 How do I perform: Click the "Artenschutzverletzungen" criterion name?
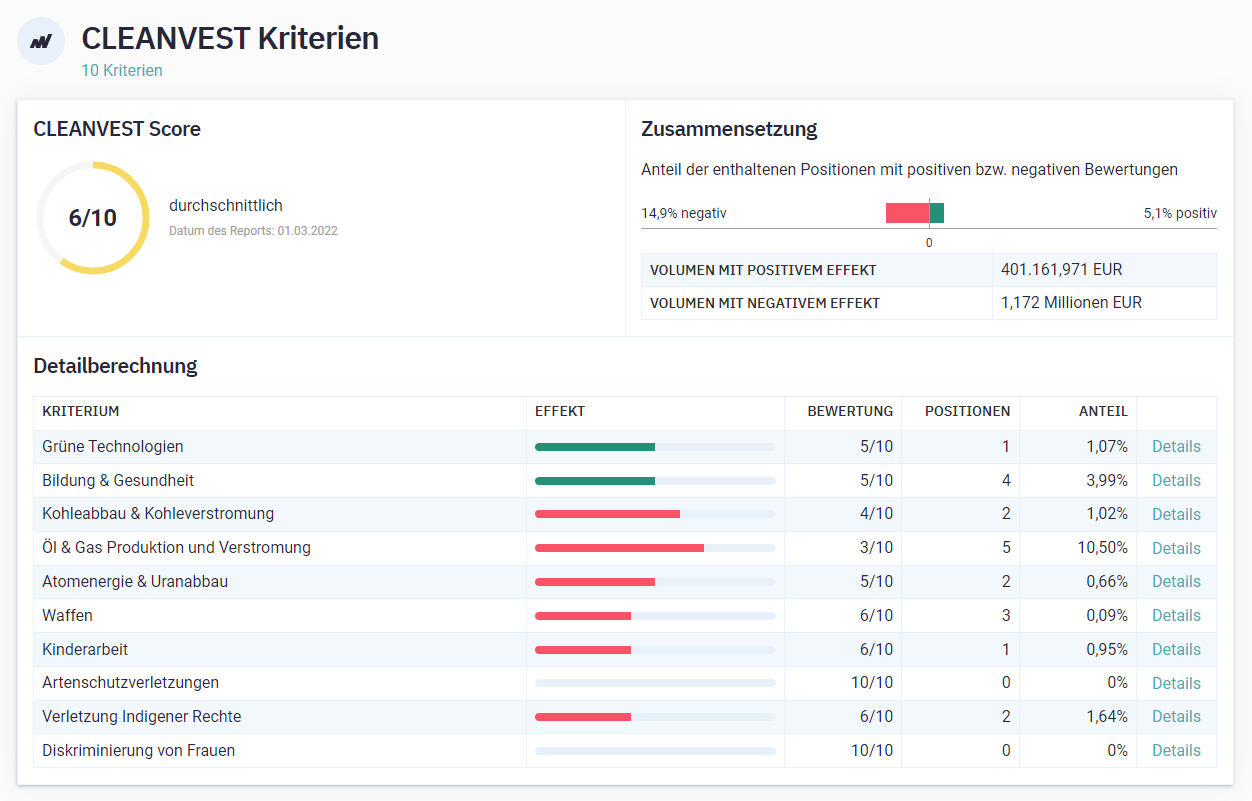(130, 683)
